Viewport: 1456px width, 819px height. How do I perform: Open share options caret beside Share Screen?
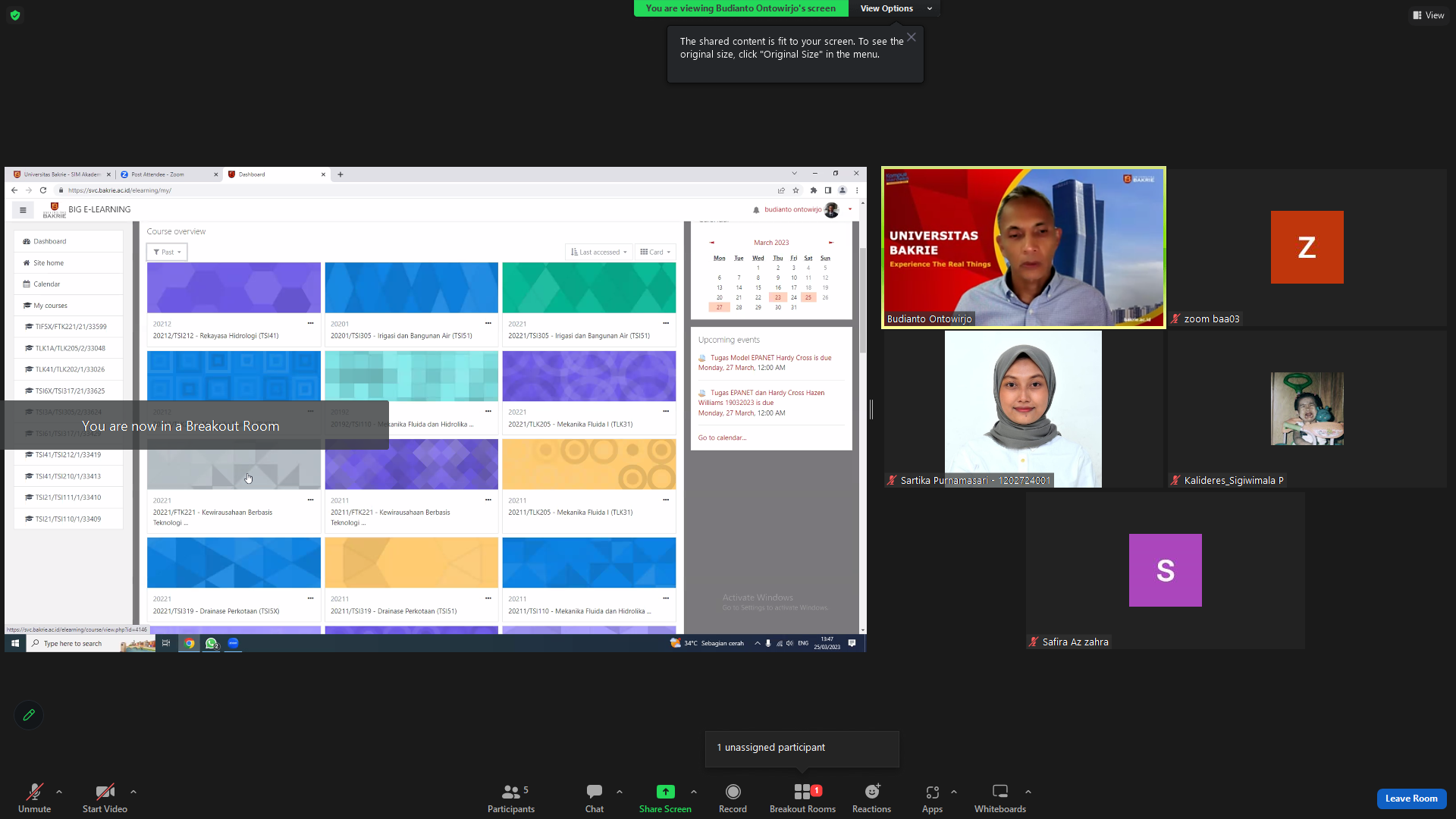(x=694, y=792)
